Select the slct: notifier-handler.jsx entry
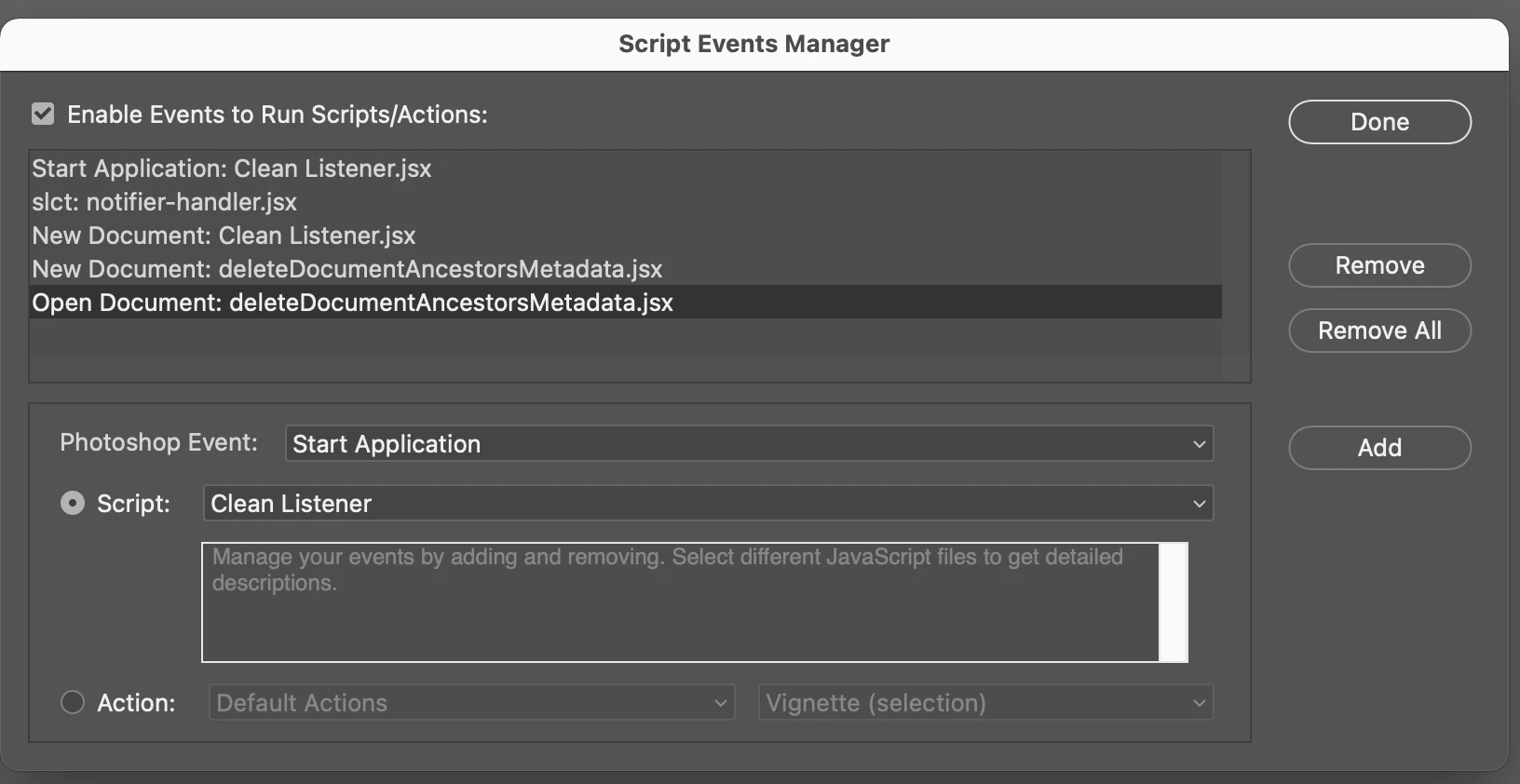This screenshot has width=1520, height=784. [x=165, y=202]
